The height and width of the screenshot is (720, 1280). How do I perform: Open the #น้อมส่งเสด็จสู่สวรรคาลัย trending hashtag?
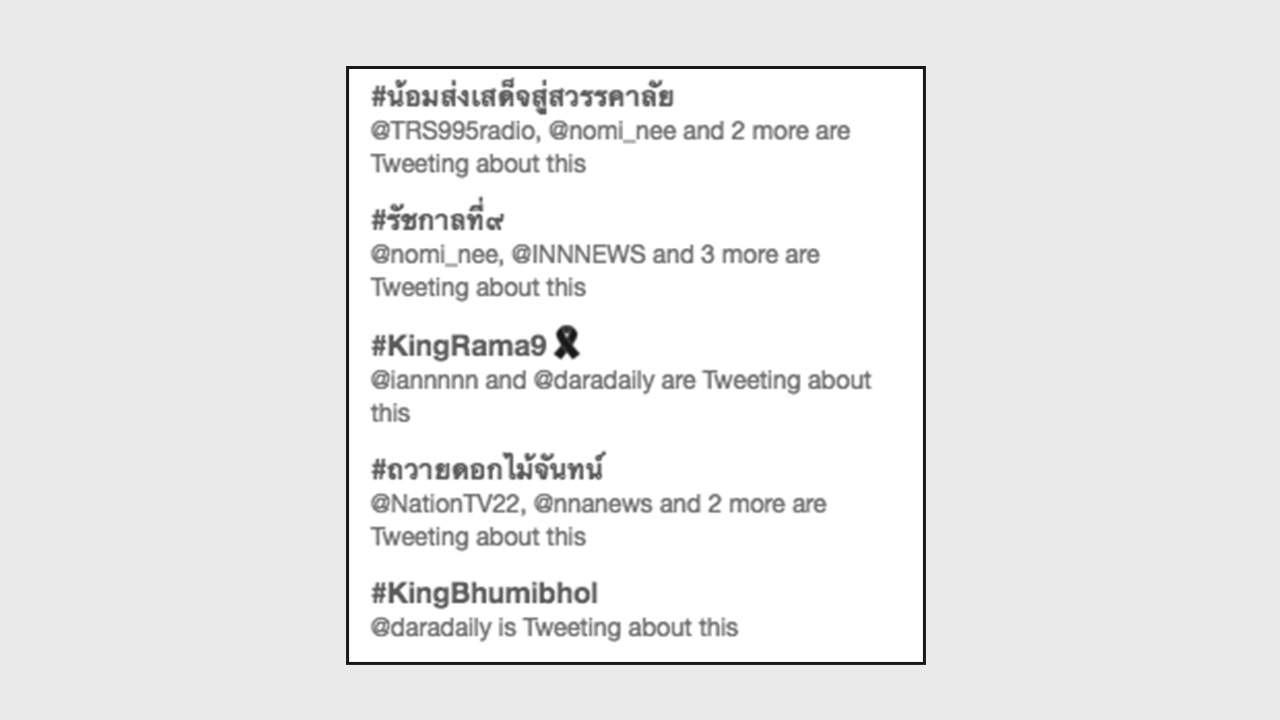pos(522,97)
